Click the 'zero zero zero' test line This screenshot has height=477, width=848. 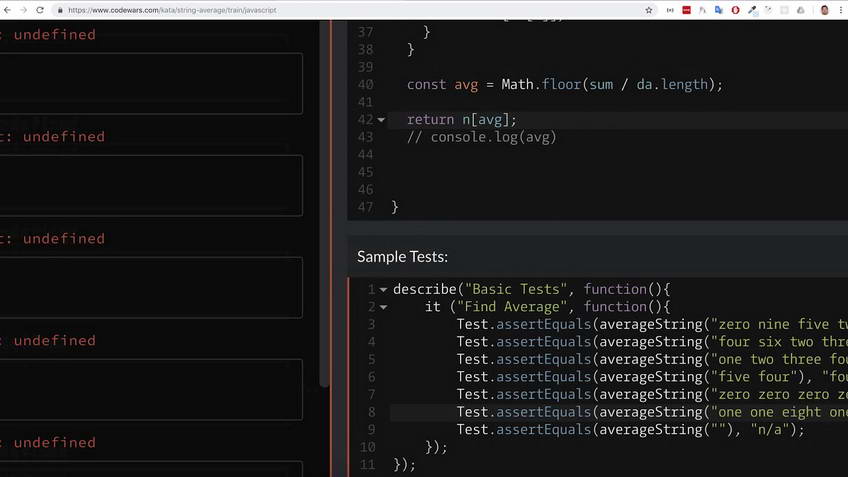[652, 394]
